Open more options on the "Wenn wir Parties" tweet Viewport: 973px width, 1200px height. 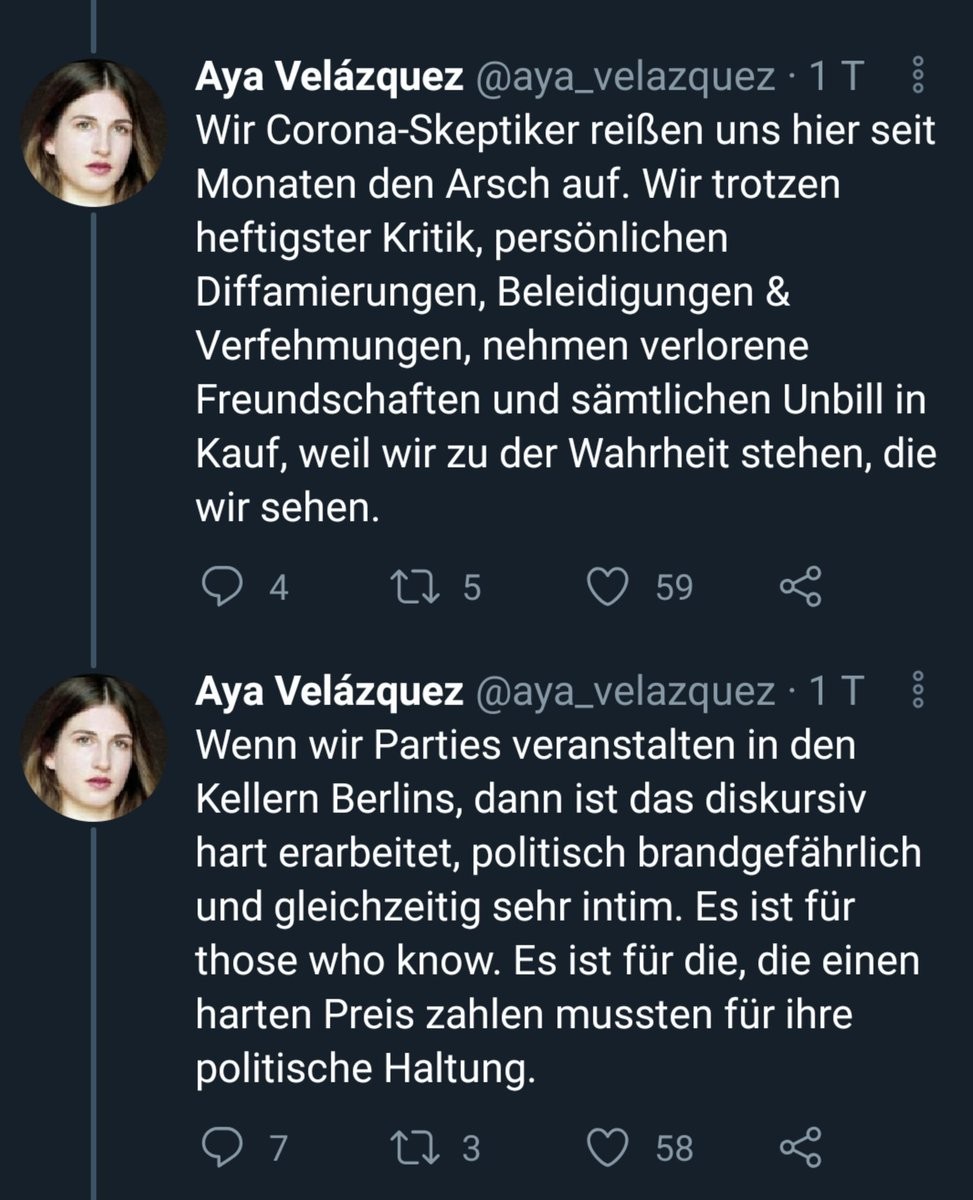click(x=920, y=691)
